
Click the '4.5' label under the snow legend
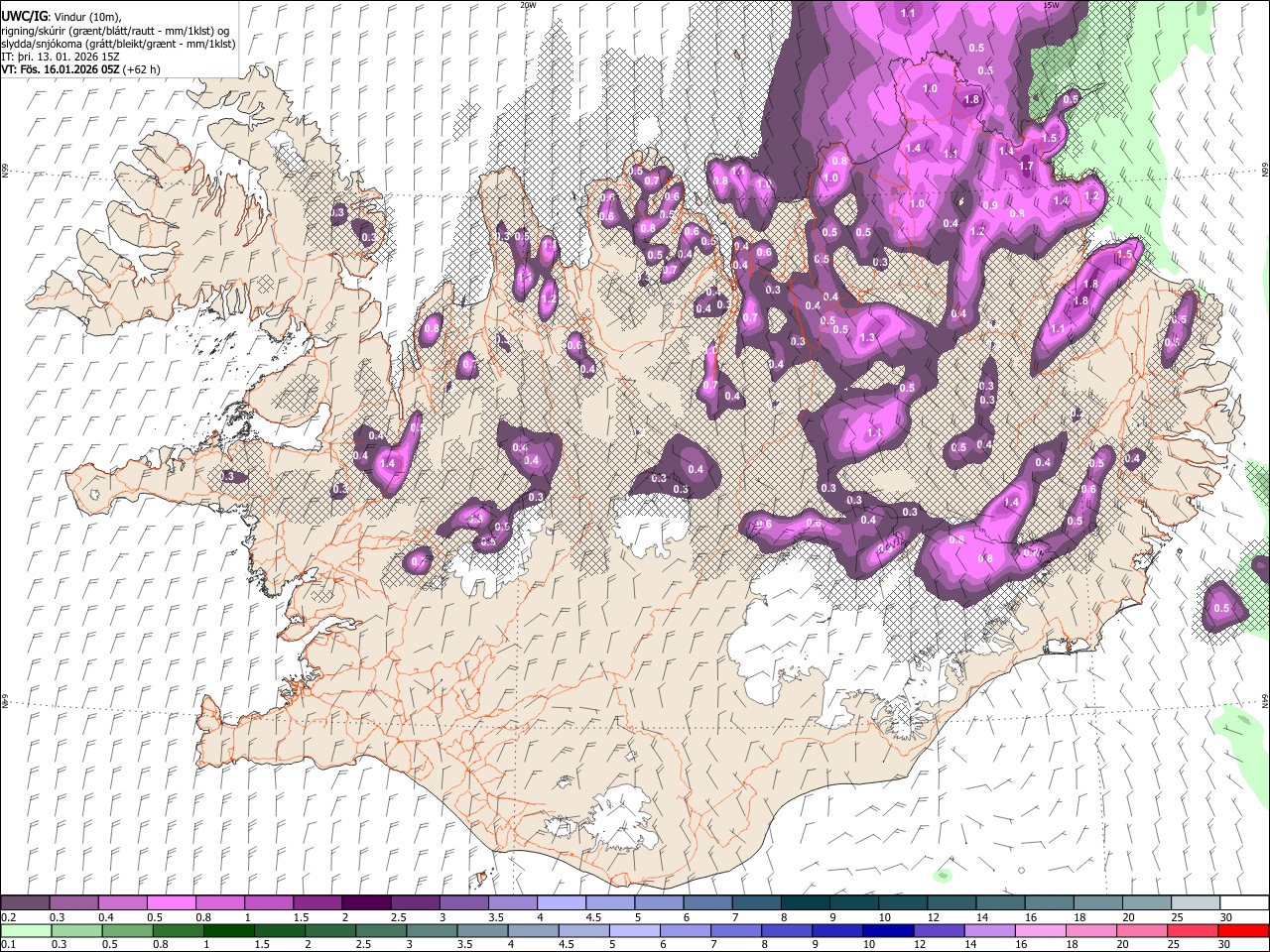(593, 917)
